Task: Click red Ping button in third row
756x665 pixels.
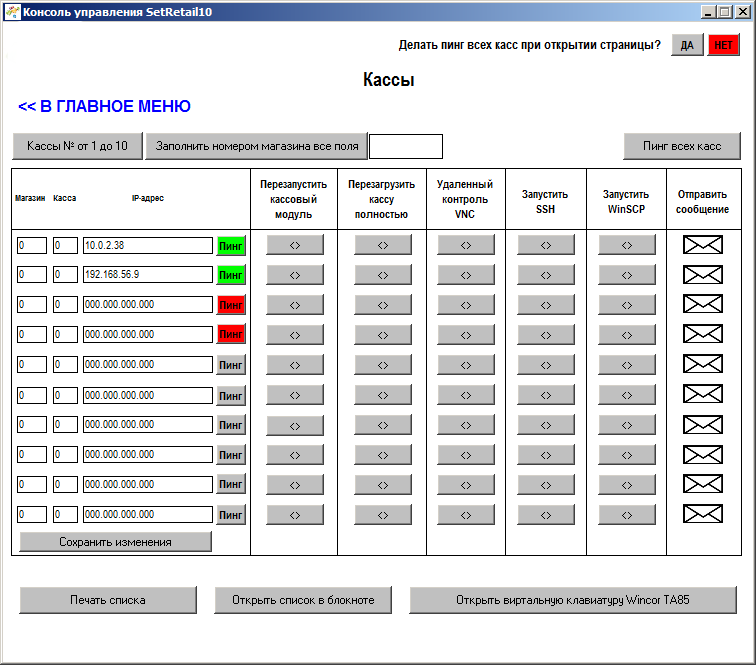Action: pos(231,305)
